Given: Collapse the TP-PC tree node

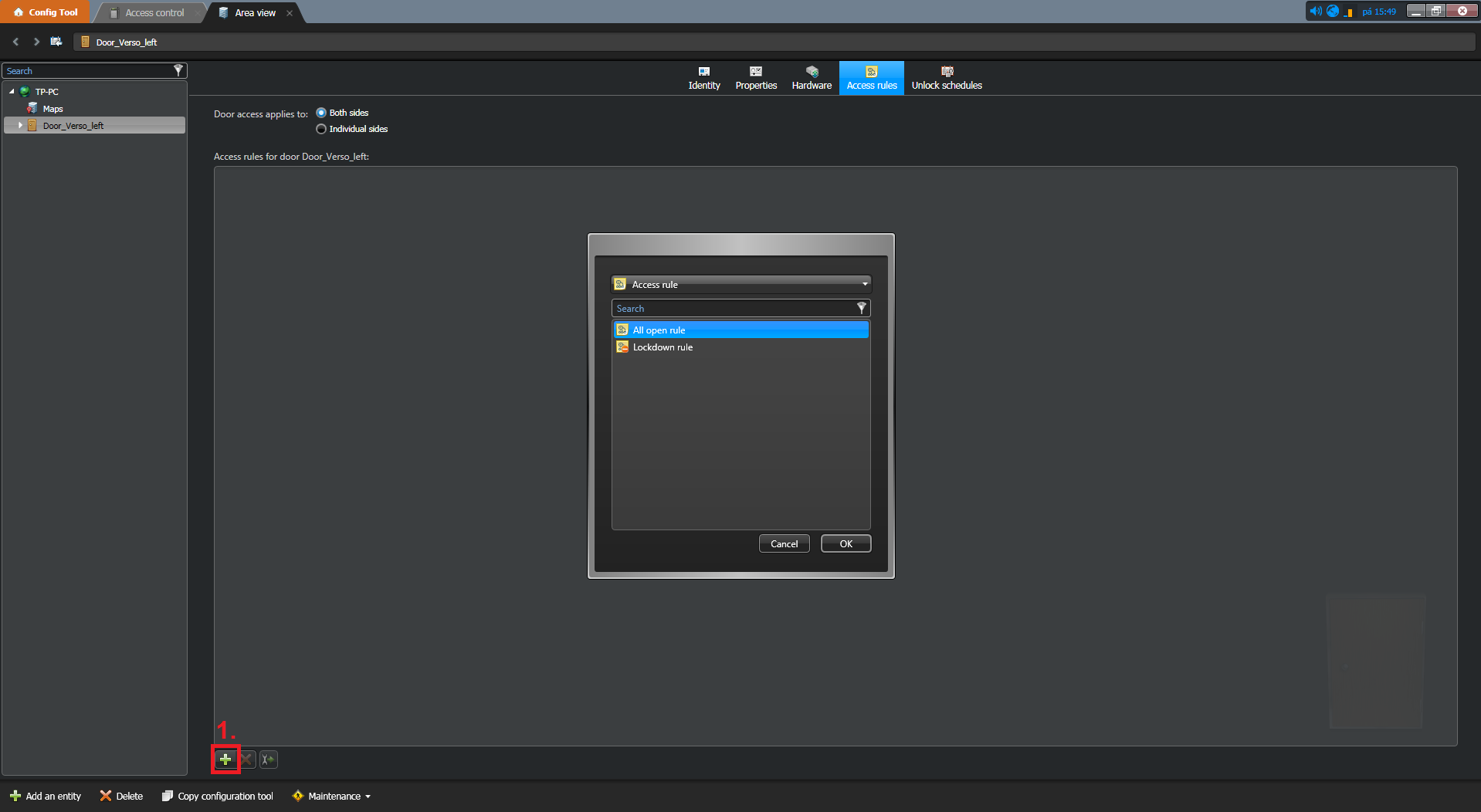Looking at the screenshot, I should pyautogui.click(x=12, y=92).
